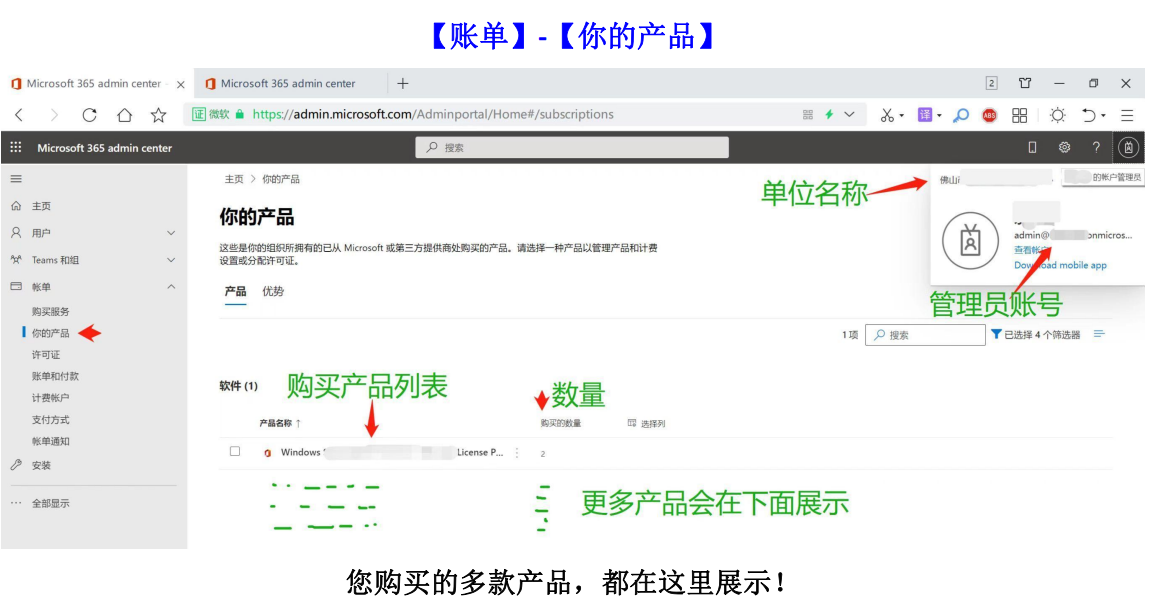This screenshot has width=1157, height=607.
Task: Switch to the second Microsoft 365 admin center browser tab
Action: [x=289, y=83]
